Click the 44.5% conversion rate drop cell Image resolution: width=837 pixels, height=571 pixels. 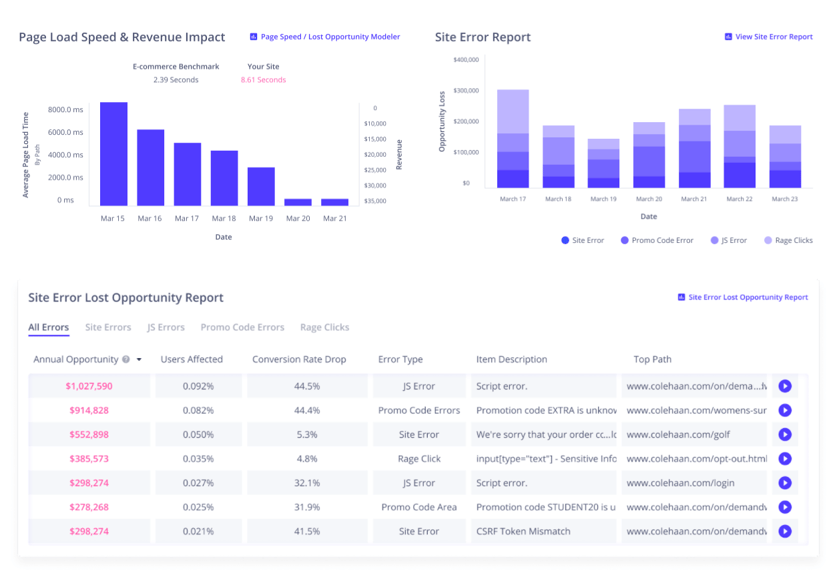[307, 386]
